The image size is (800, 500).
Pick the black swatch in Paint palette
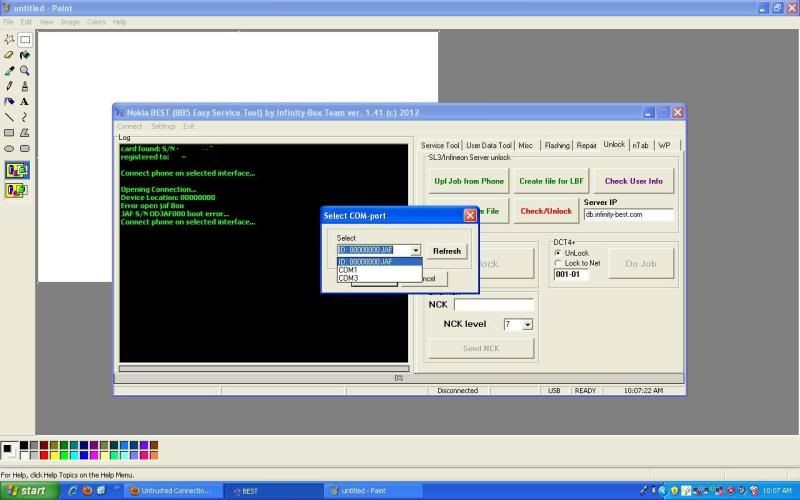[x=24, y=445]
